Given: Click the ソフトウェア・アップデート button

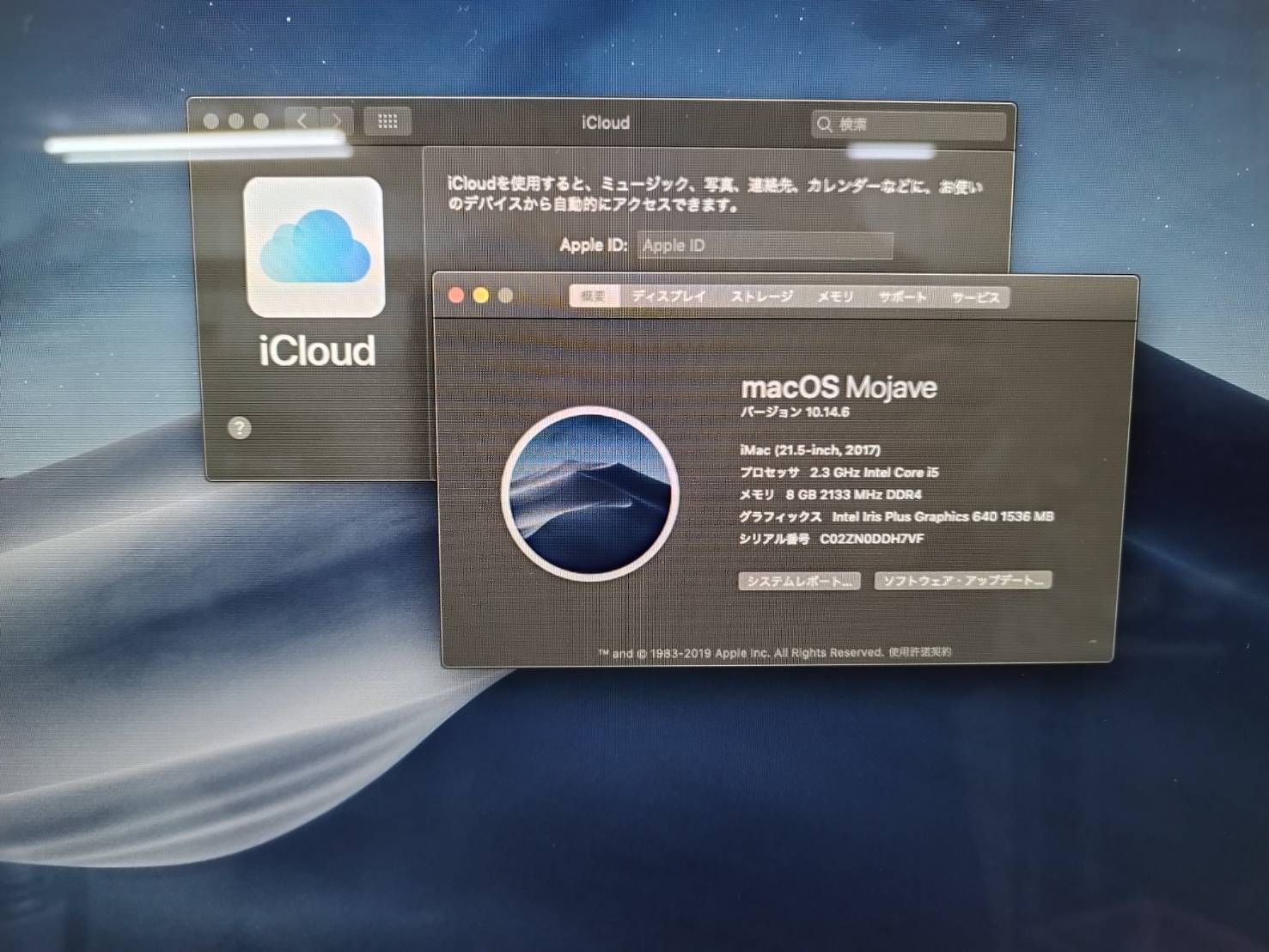Looking at the screenshot, I should pos(962,581).
